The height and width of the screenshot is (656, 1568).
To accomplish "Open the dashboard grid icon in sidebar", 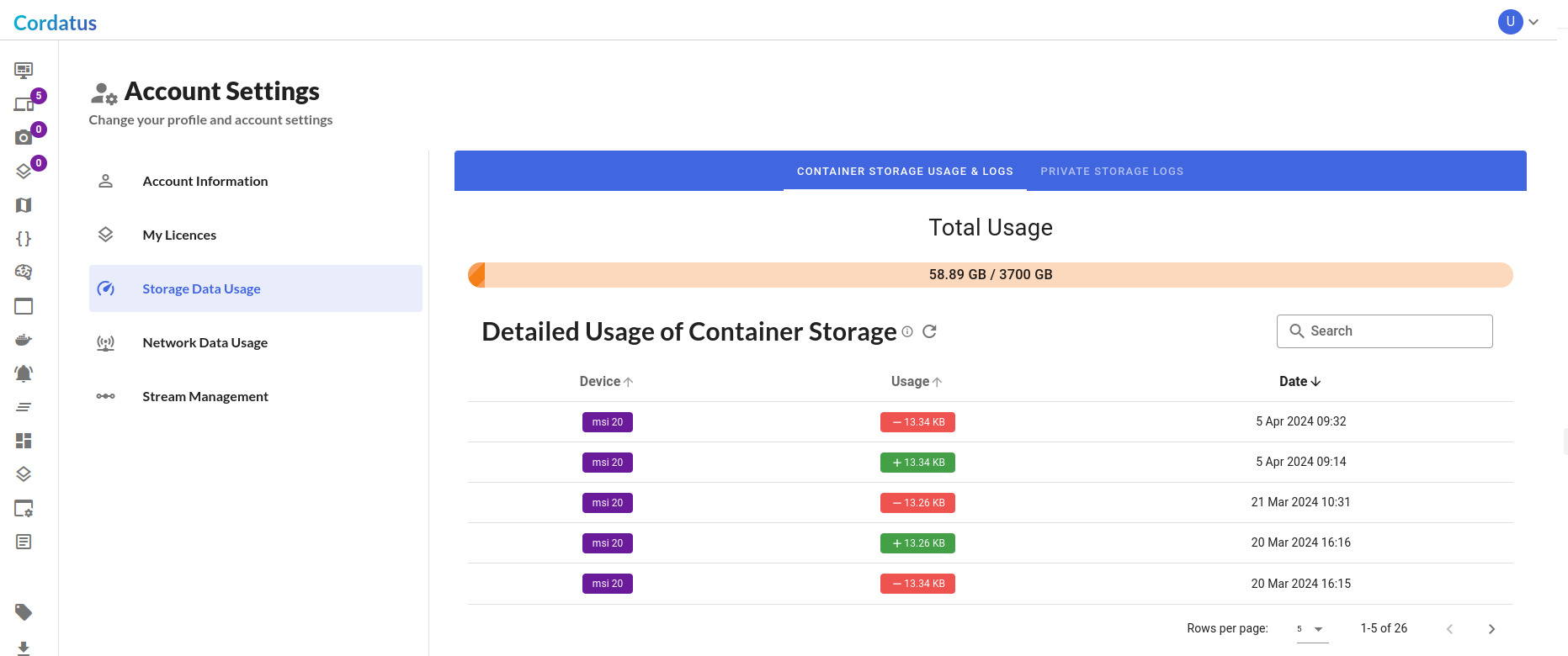I will [x=24, y=441].
